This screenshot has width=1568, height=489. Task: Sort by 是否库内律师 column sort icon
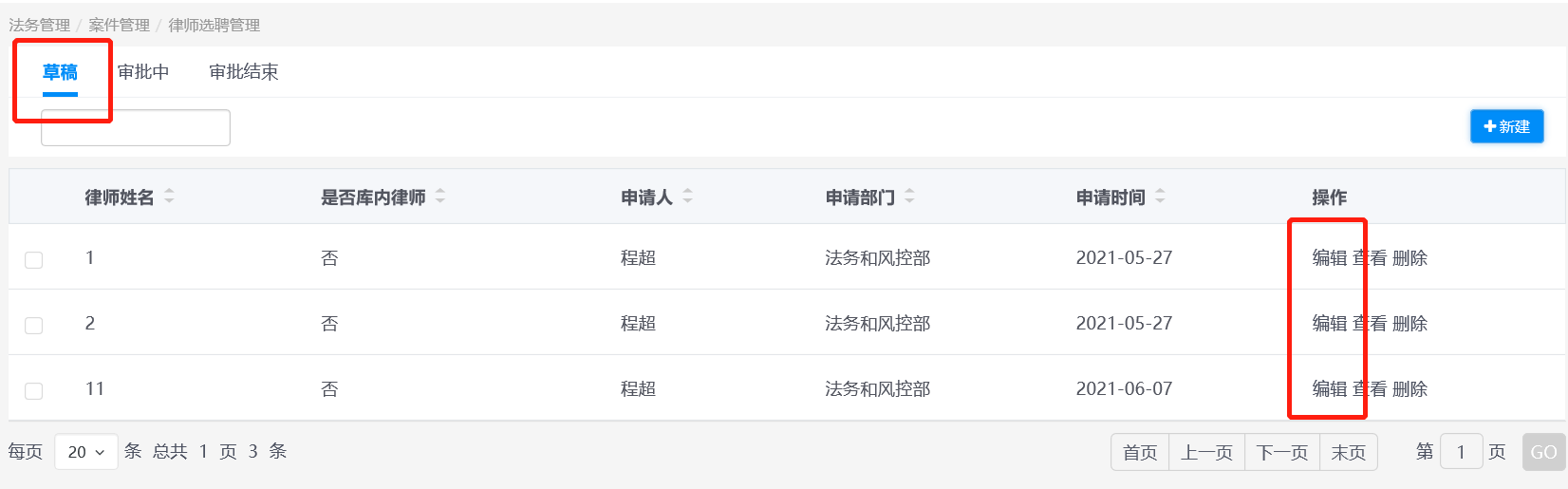pos(439,197)
